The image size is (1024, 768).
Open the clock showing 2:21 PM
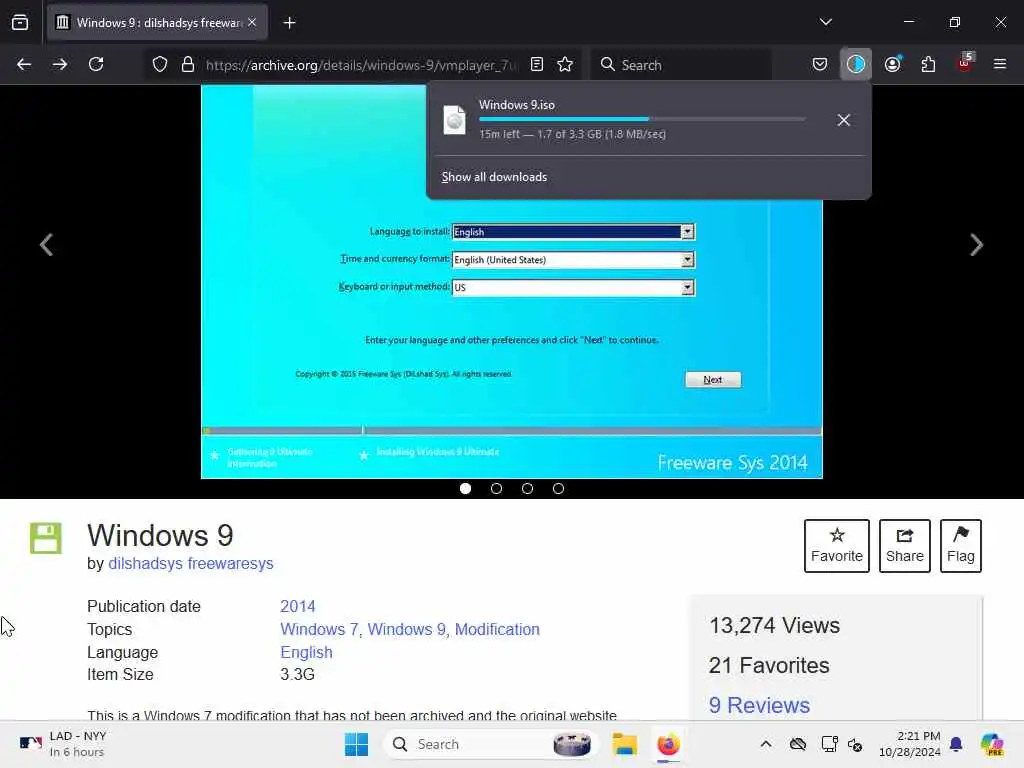point(909,744)
